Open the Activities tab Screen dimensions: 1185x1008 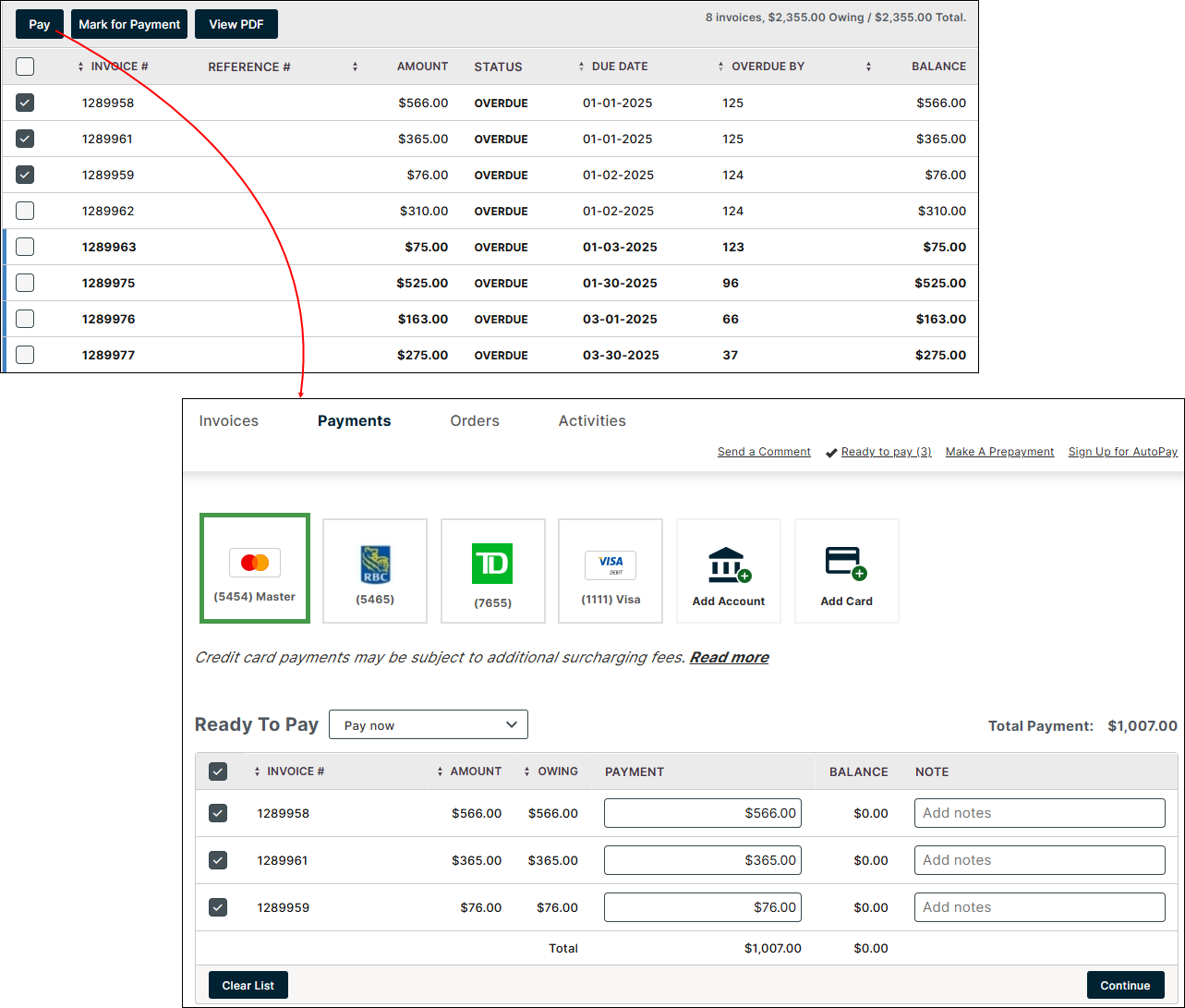click(x=592, y=421)
